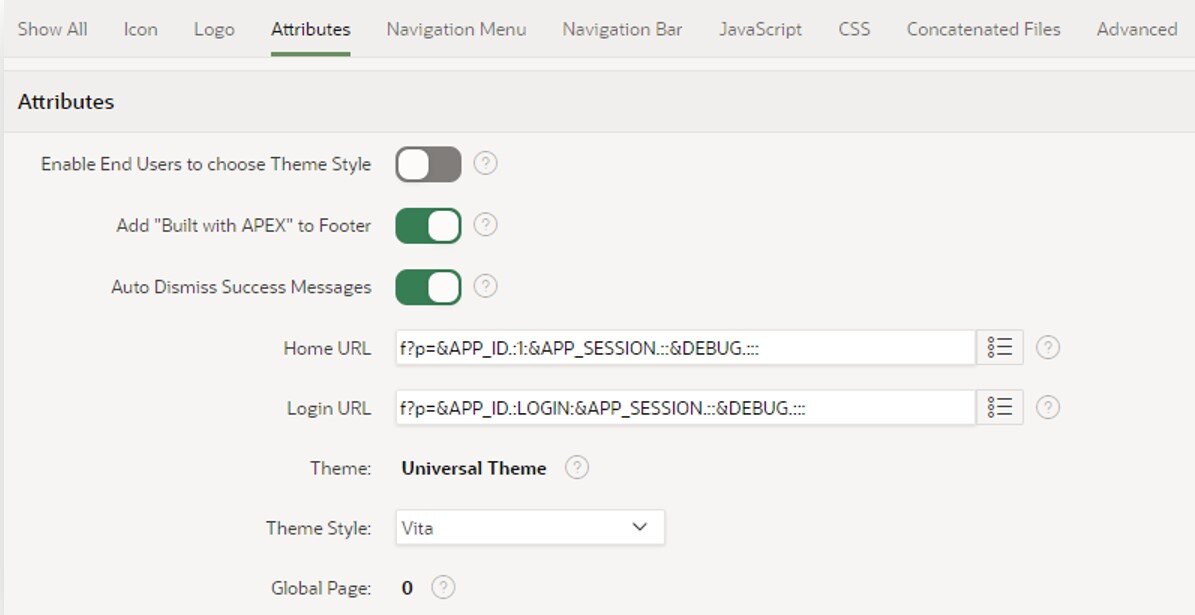Open the Navigation Bar tab
This screenshot has width=1195, height=615.
(623, 29)
